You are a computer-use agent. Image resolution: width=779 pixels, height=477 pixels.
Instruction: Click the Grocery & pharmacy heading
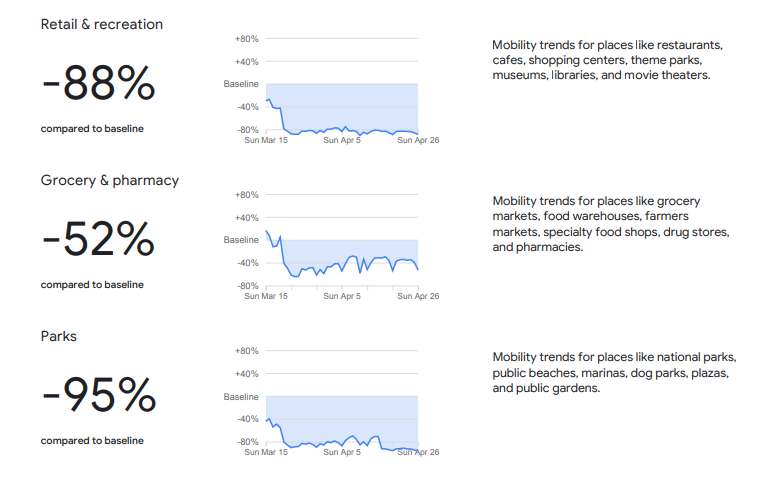tap(110, 180)
